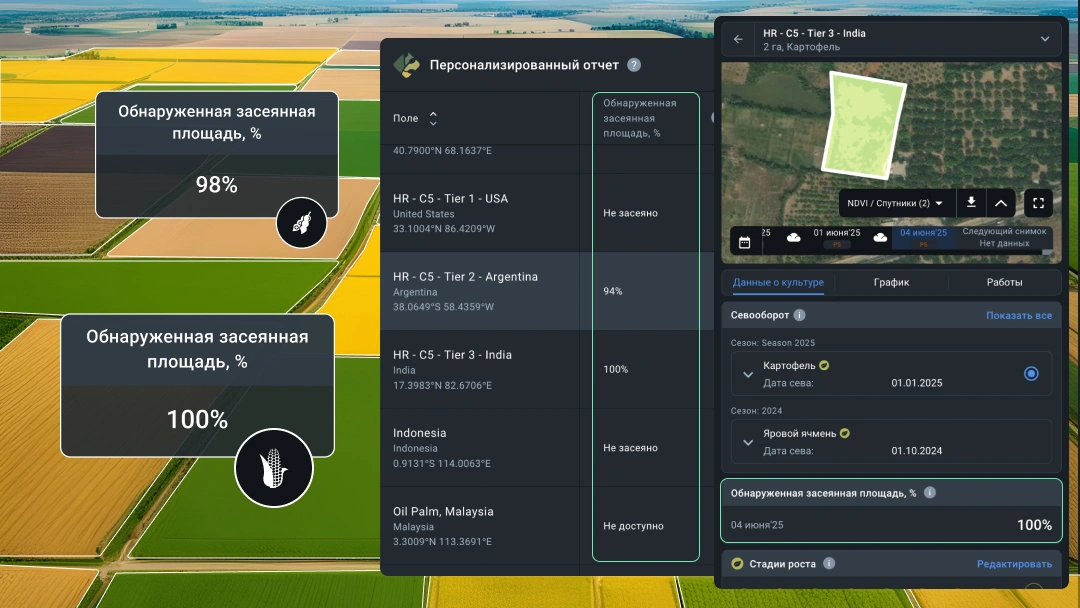Open the calendar date picker on timeline

(744, 242)
